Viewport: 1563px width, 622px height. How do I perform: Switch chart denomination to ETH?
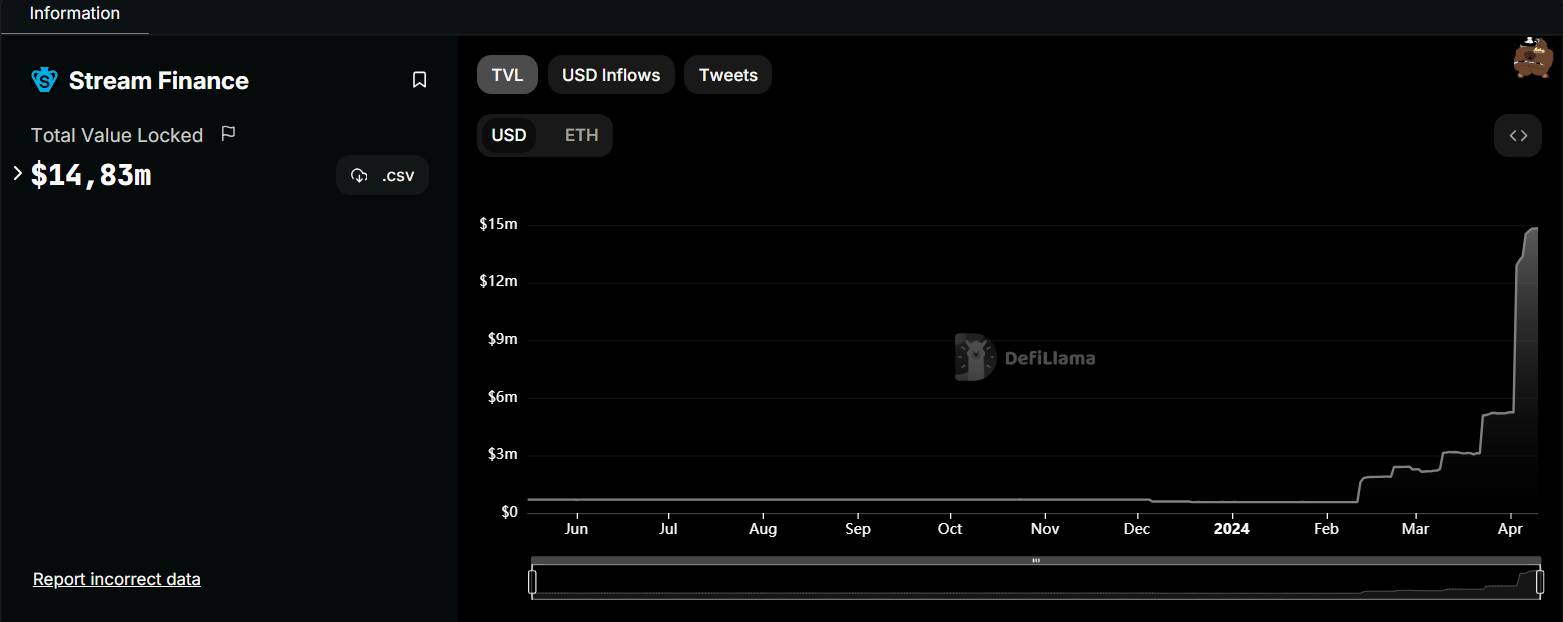point(581,135)
